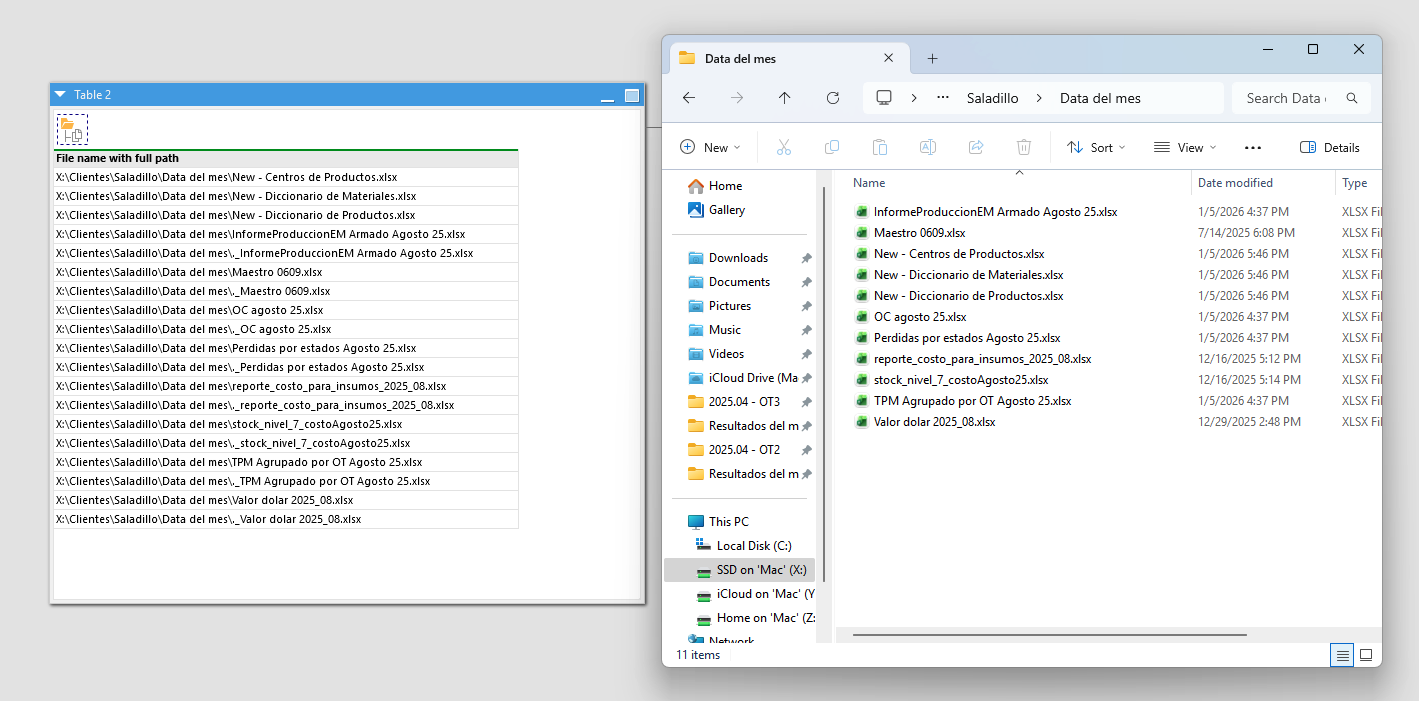The image size is (1419, 701).
Task: Go up one folder level
Action: click(784, 98)
